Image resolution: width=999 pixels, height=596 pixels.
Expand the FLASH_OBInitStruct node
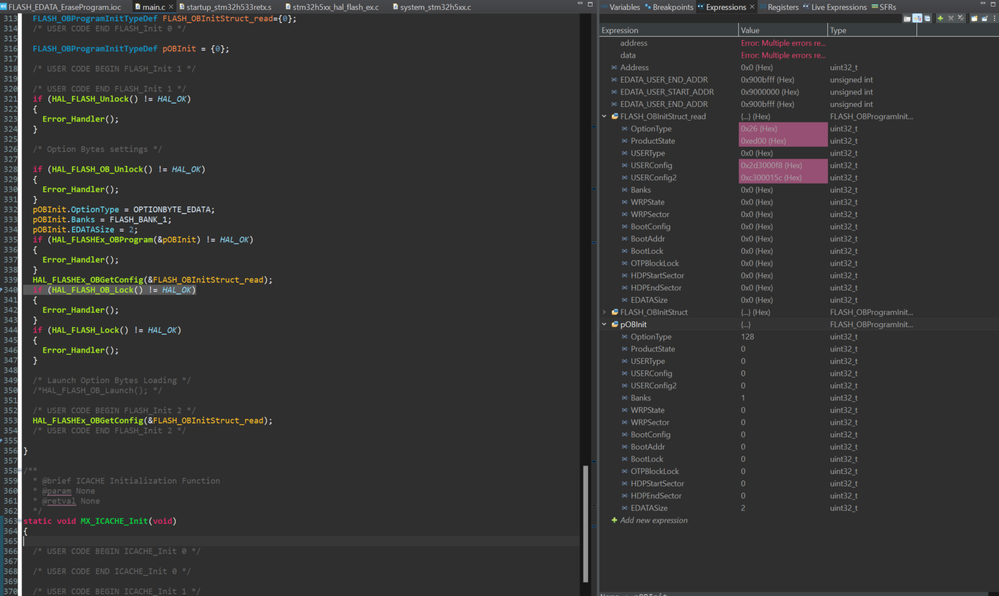pos(605,313)
